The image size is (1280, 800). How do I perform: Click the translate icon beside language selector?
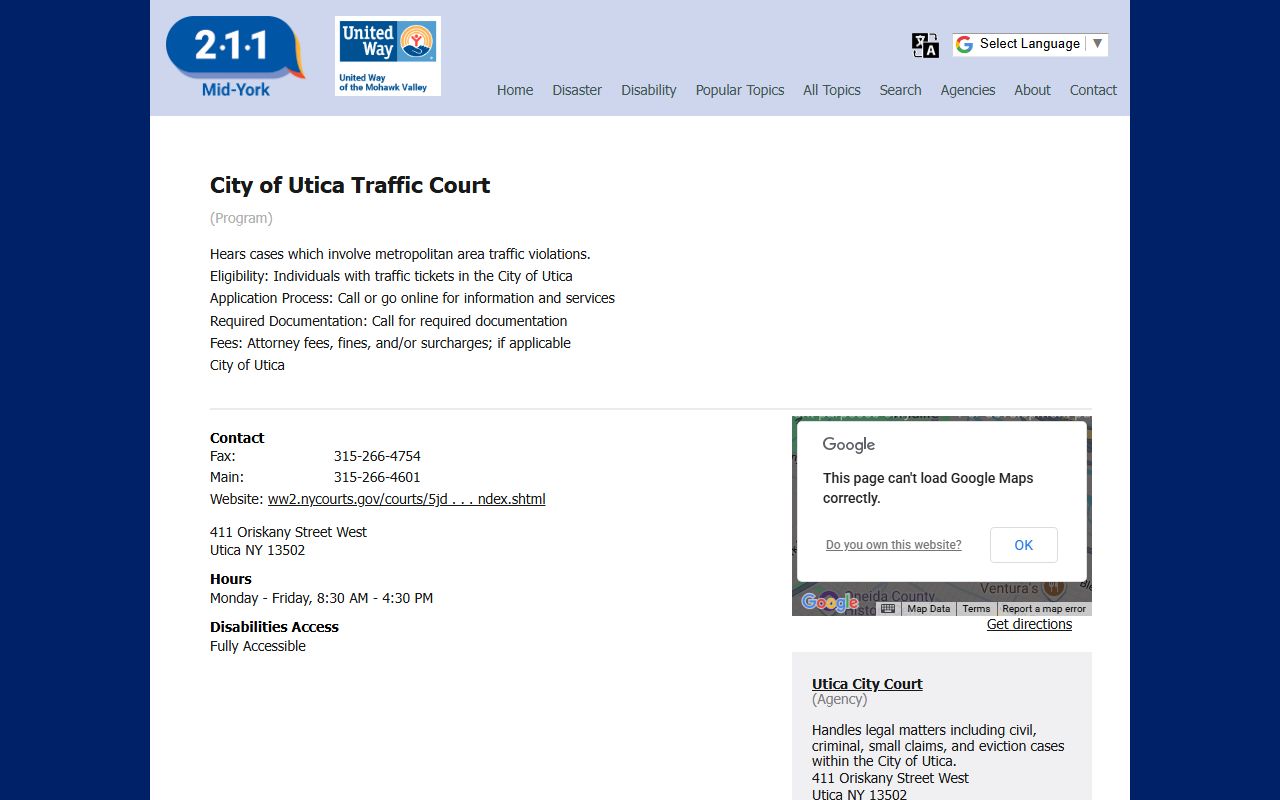click(925, 45)
